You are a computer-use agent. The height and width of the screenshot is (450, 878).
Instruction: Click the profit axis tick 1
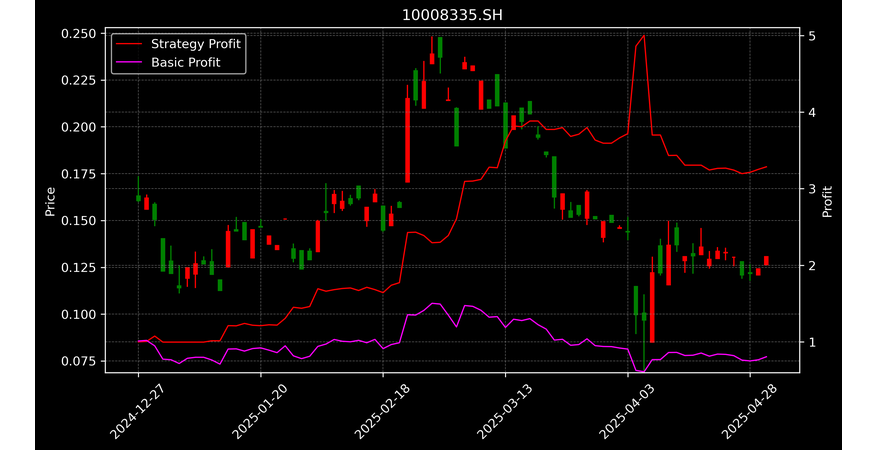pyautogui.click(x=811, y=342)
